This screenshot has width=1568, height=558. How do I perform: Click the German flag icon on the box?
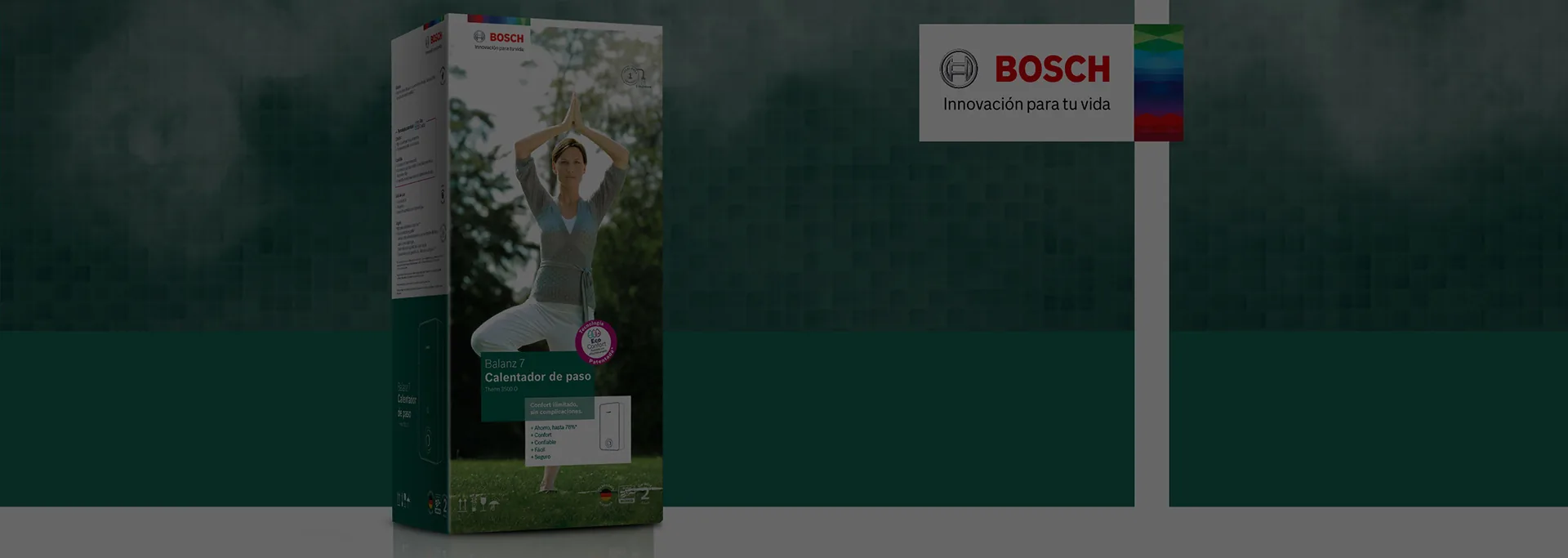coord(606,495)
